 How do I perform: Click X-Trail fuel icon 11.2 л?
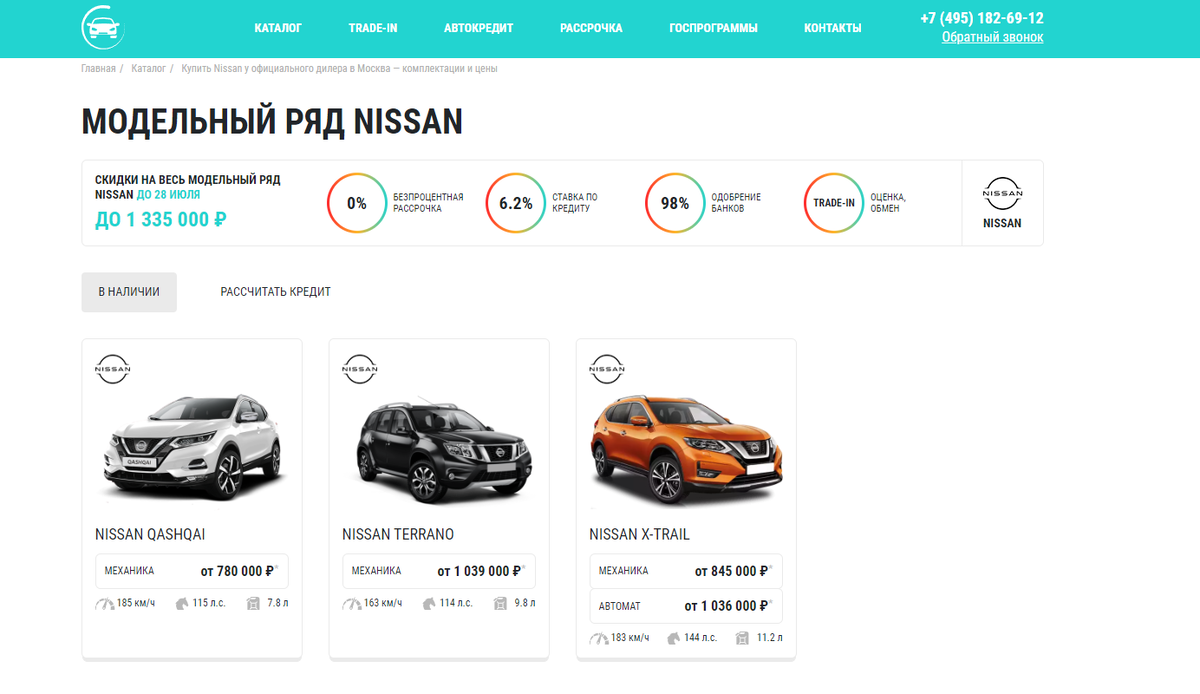[x=742, y=638]
